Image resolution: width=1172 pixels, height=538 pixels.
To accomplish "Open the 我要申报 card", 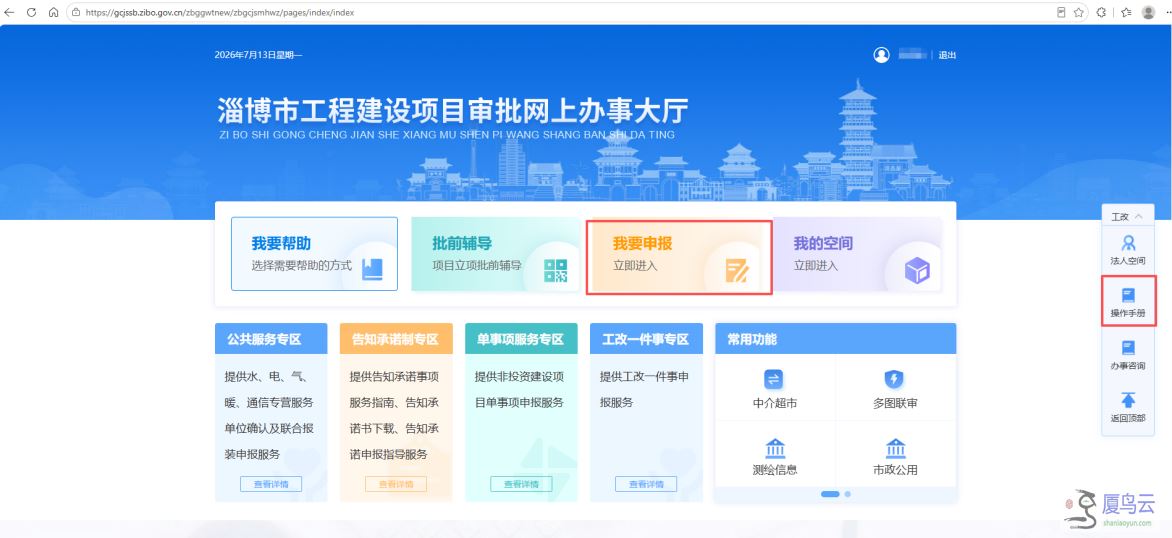I will click(x=679, y=257).
